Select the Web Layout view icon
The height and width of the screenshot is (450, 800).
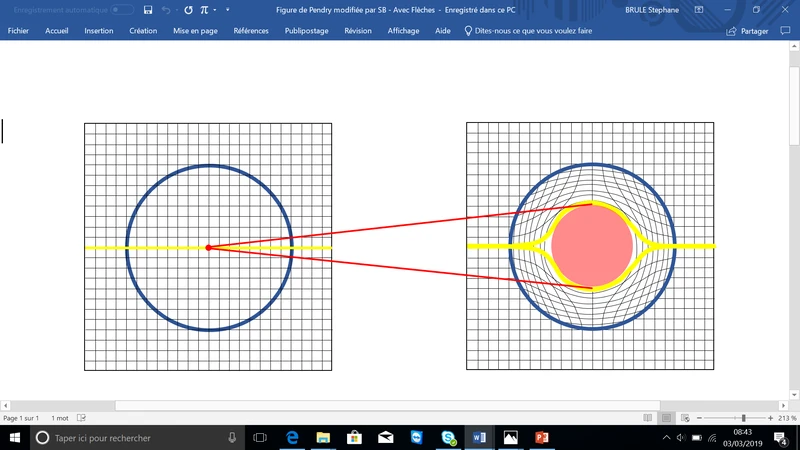click(685, 417)
